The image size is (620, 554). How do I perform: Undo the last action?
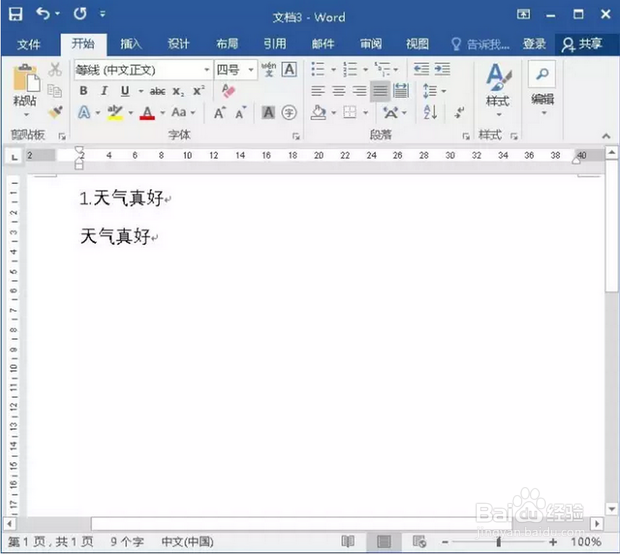click(43, 14)
